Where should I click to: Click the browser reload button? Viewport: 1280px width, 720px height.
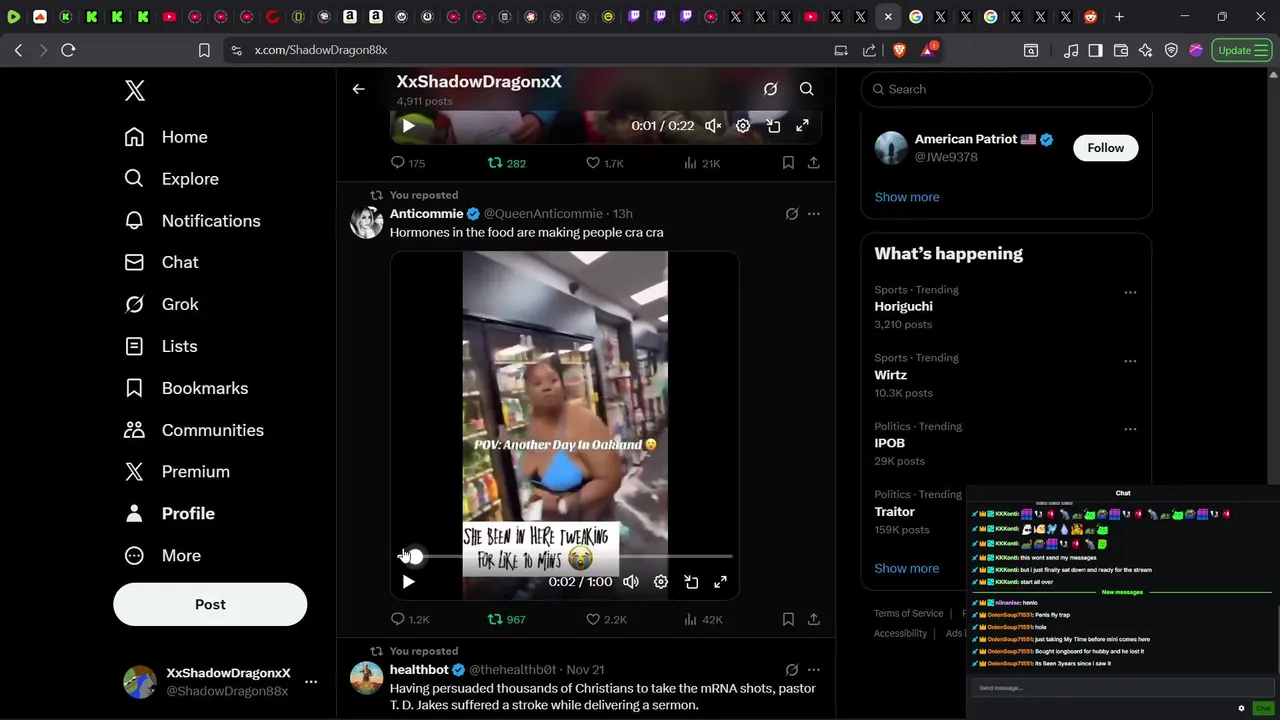point(68,50)
